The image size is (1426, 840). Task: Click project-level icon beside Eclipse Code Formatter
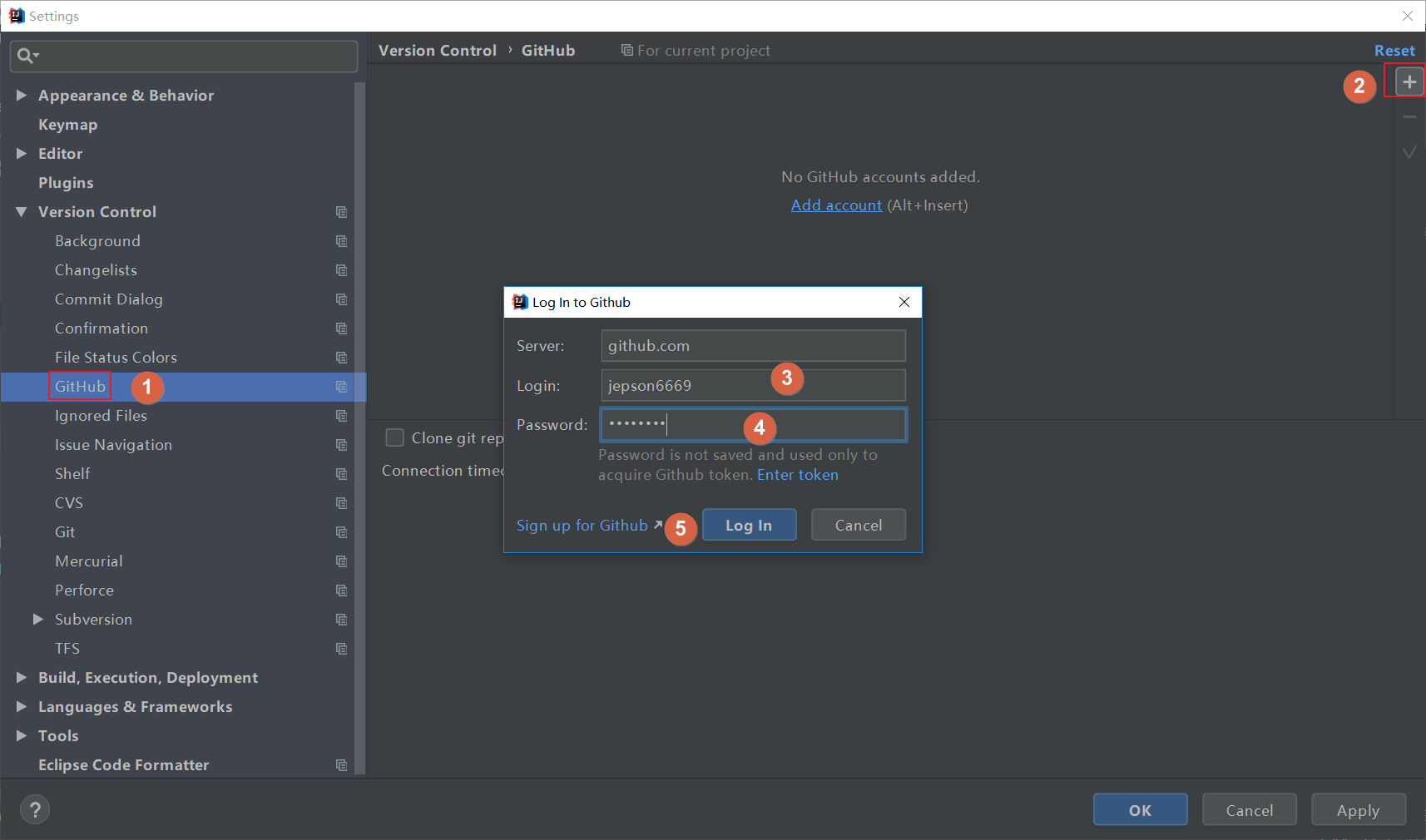tap(341, 765)
